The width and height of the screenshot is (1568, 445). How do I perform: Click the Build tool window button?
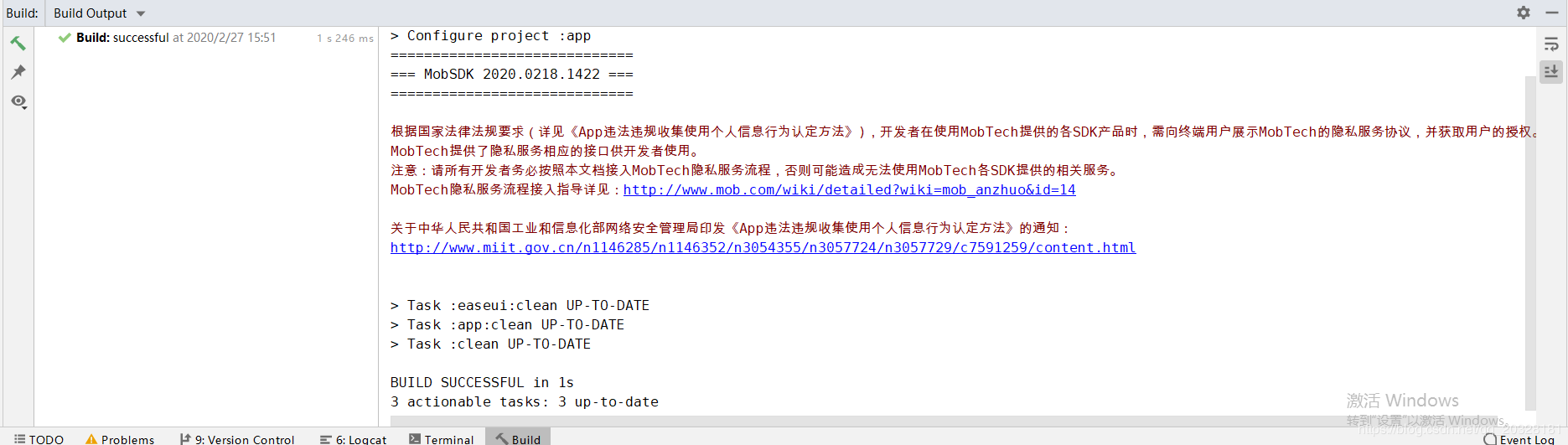point(518,439)
